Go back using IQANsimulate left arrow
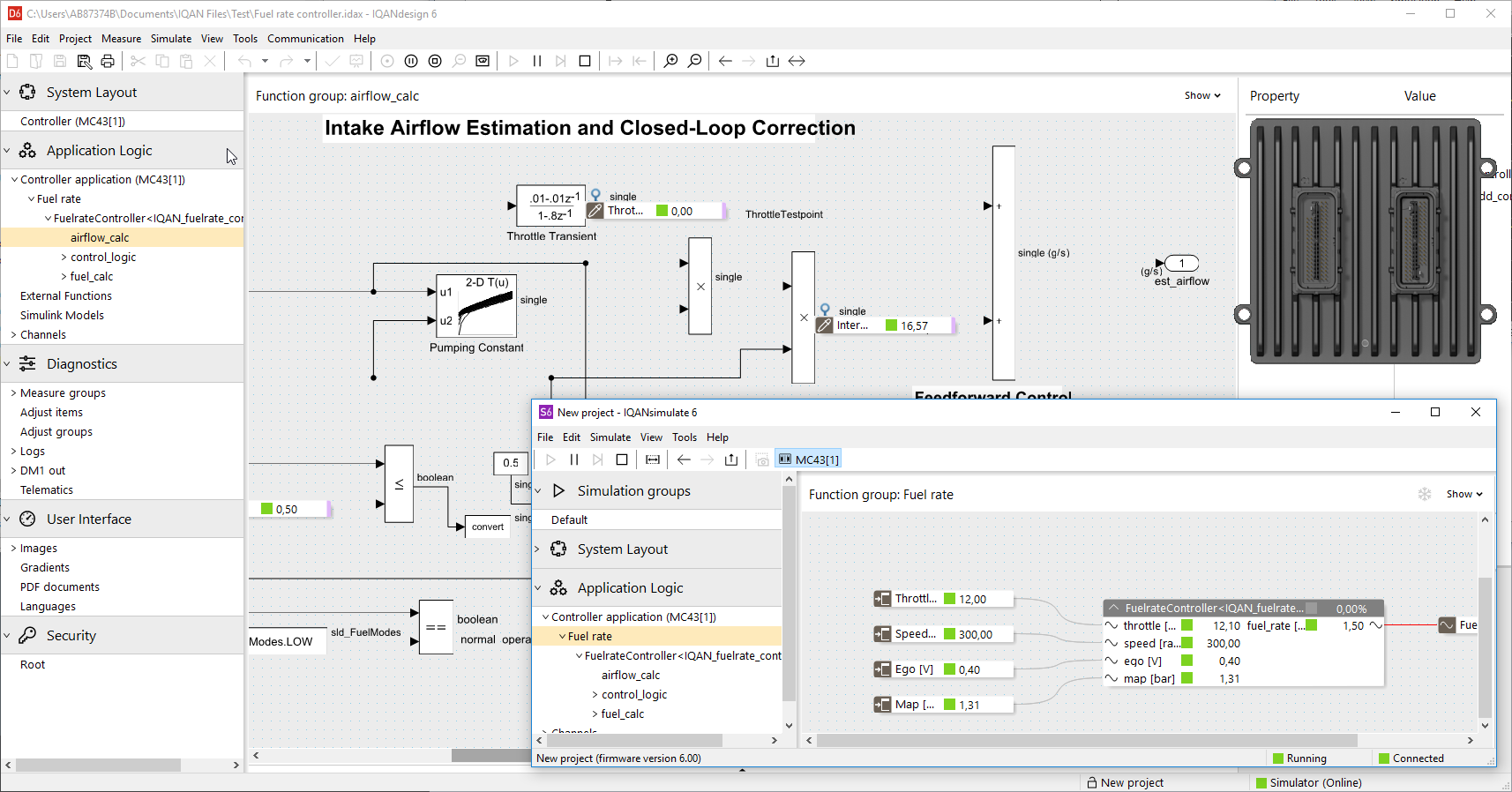1512x792 pixels. [x=684, y=460]
